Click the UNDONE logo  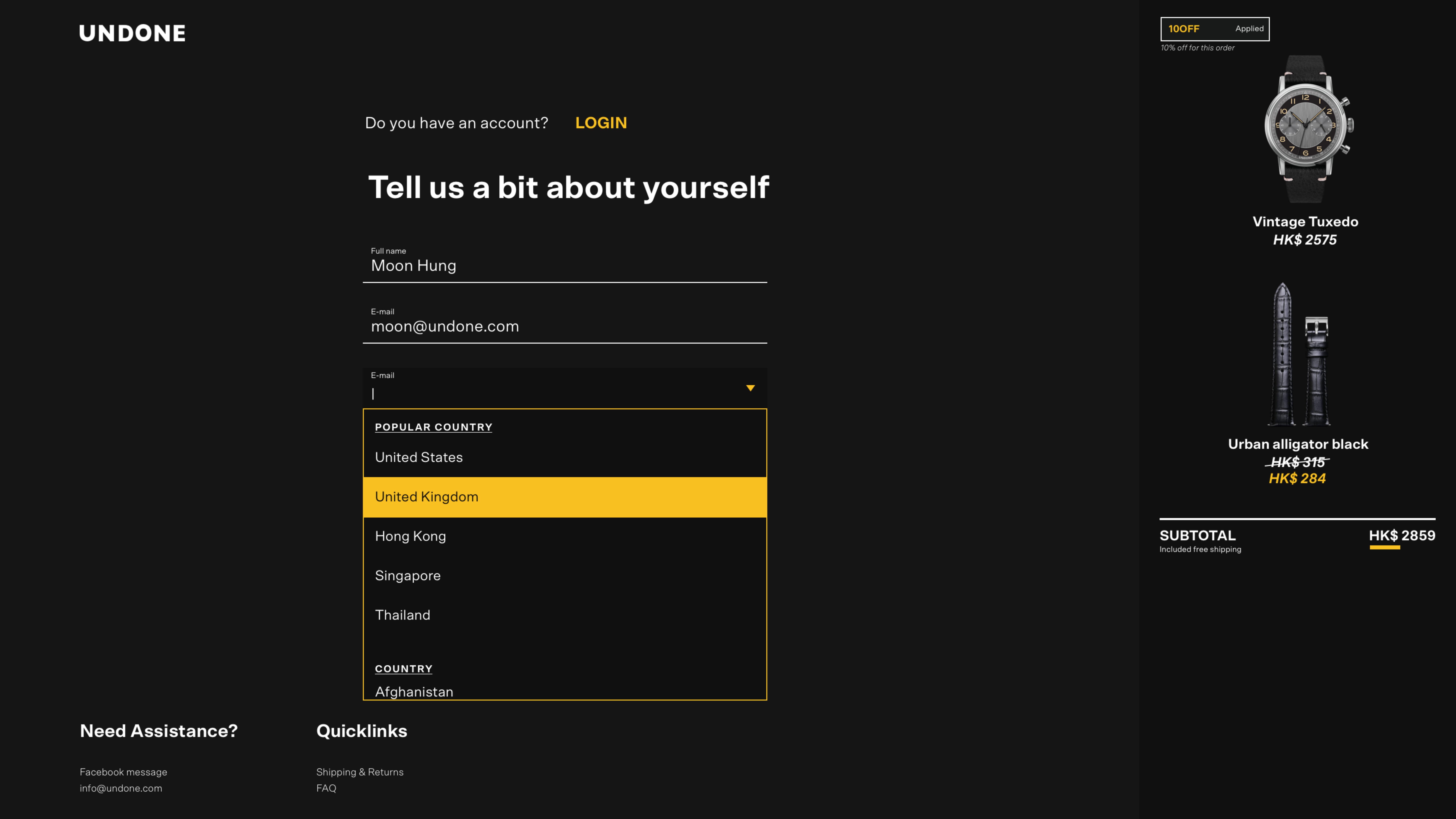[x=132, y=33]
